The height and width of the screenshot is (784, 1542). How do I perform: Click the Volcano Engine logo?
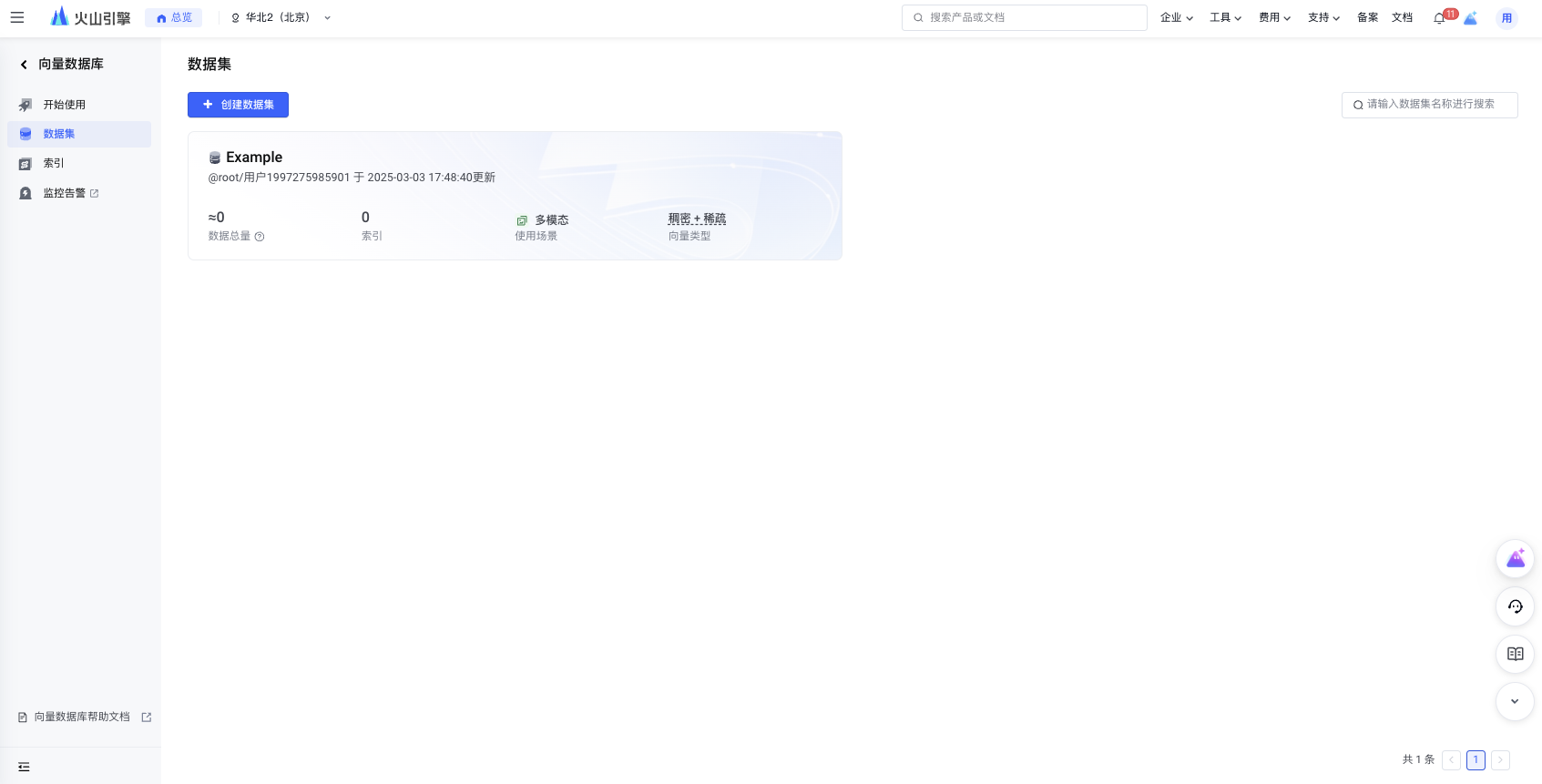pyautogui.click(x=90, y=17)
